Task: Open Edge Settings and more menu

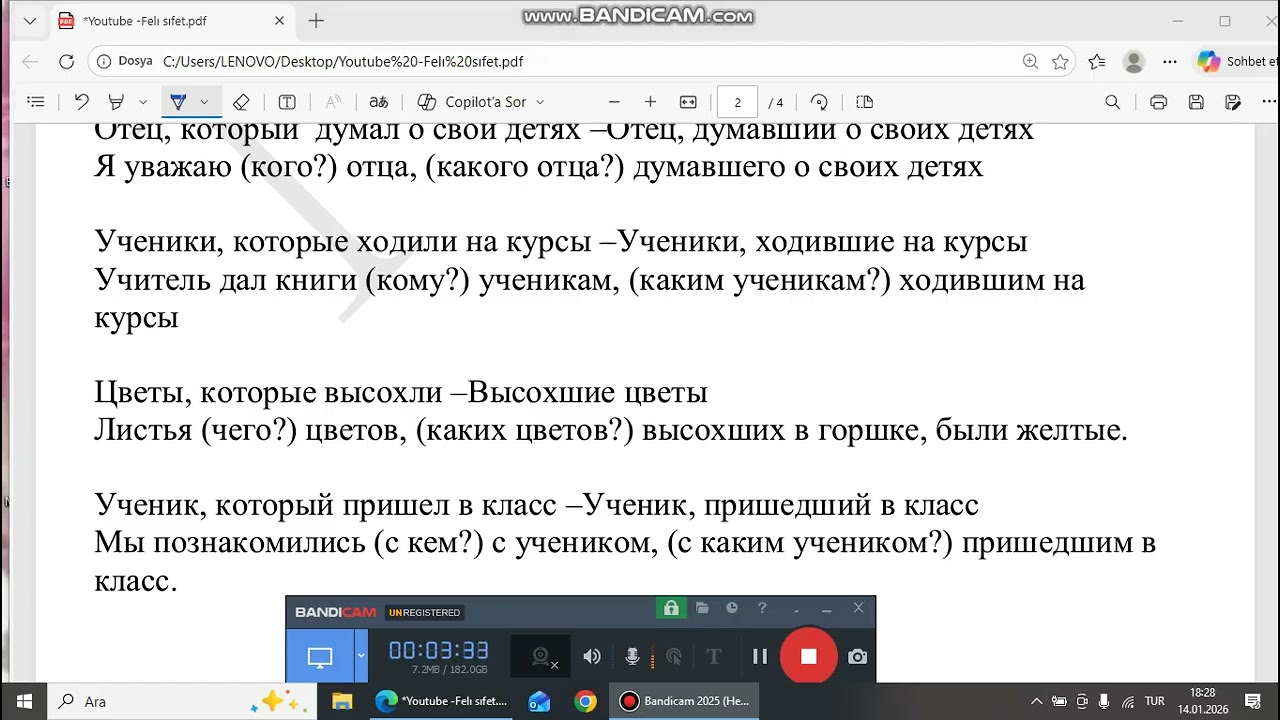Action: click(1170, 61)
